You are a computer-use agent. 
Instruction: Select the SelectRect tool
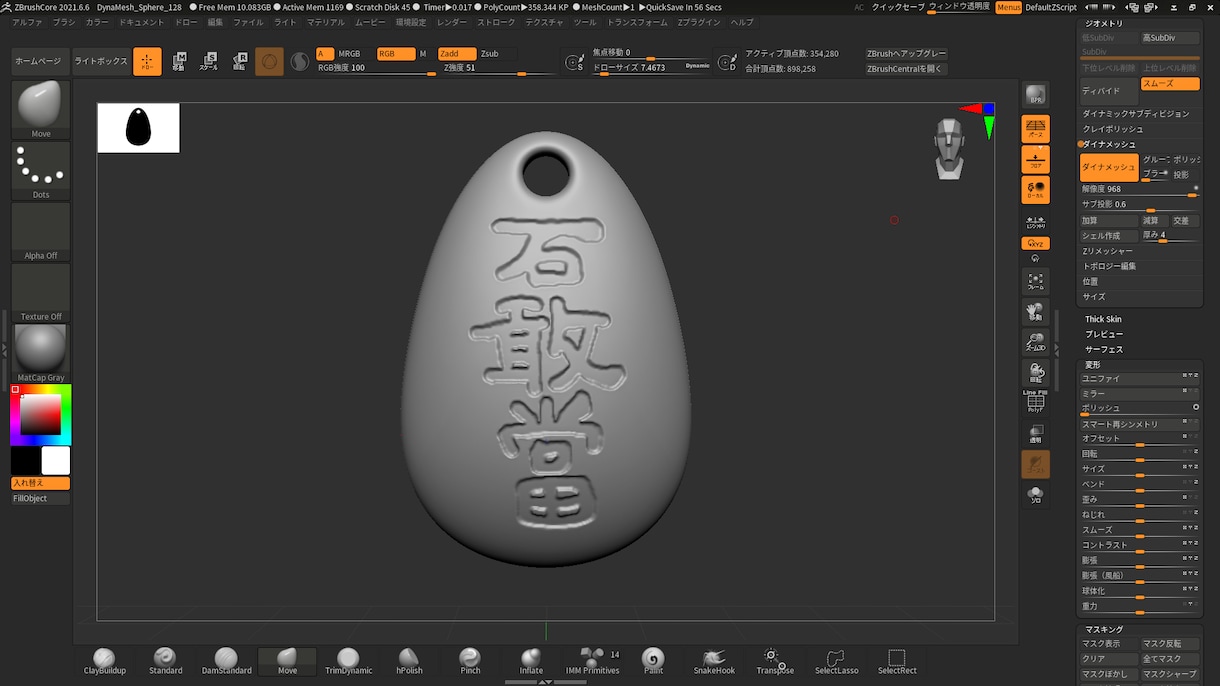(x=897, y=661)
